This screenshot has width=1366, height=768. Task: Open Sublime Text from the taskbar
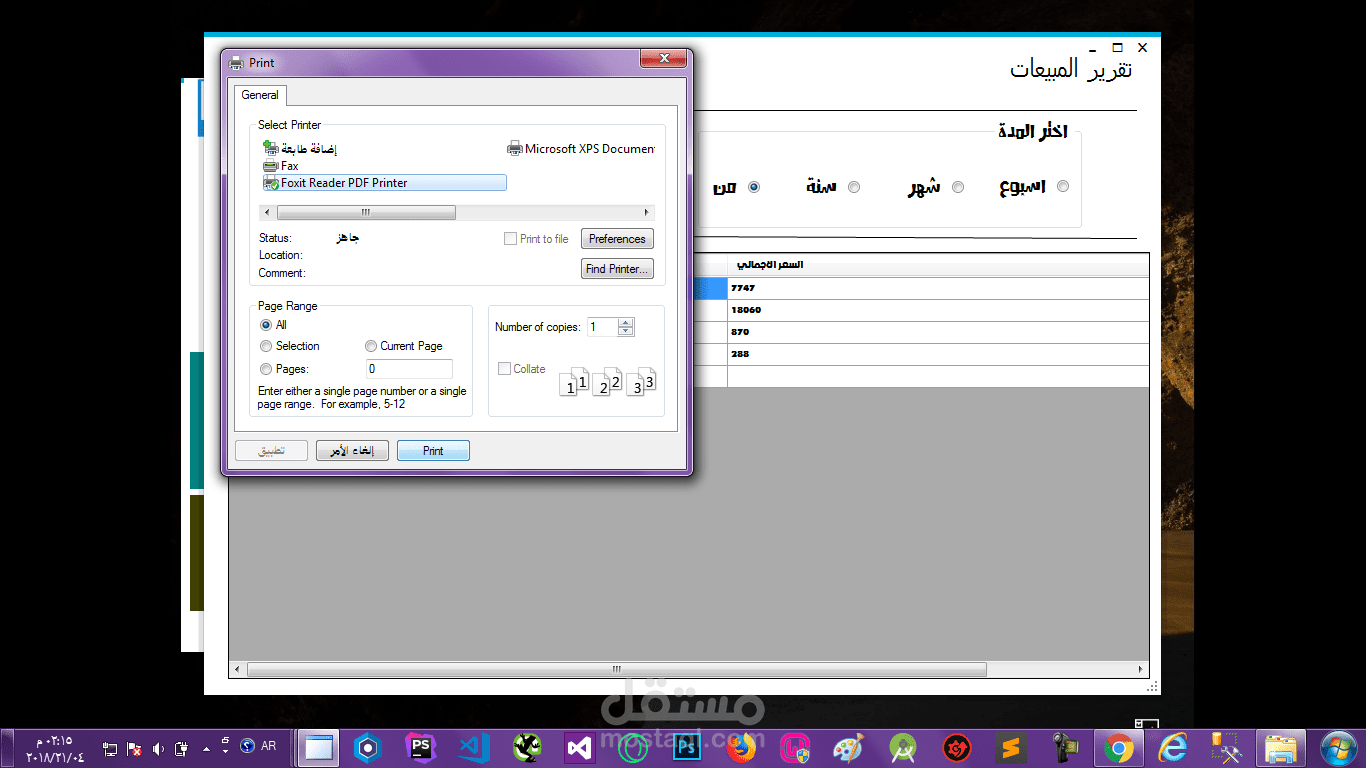click(1011, 748)
